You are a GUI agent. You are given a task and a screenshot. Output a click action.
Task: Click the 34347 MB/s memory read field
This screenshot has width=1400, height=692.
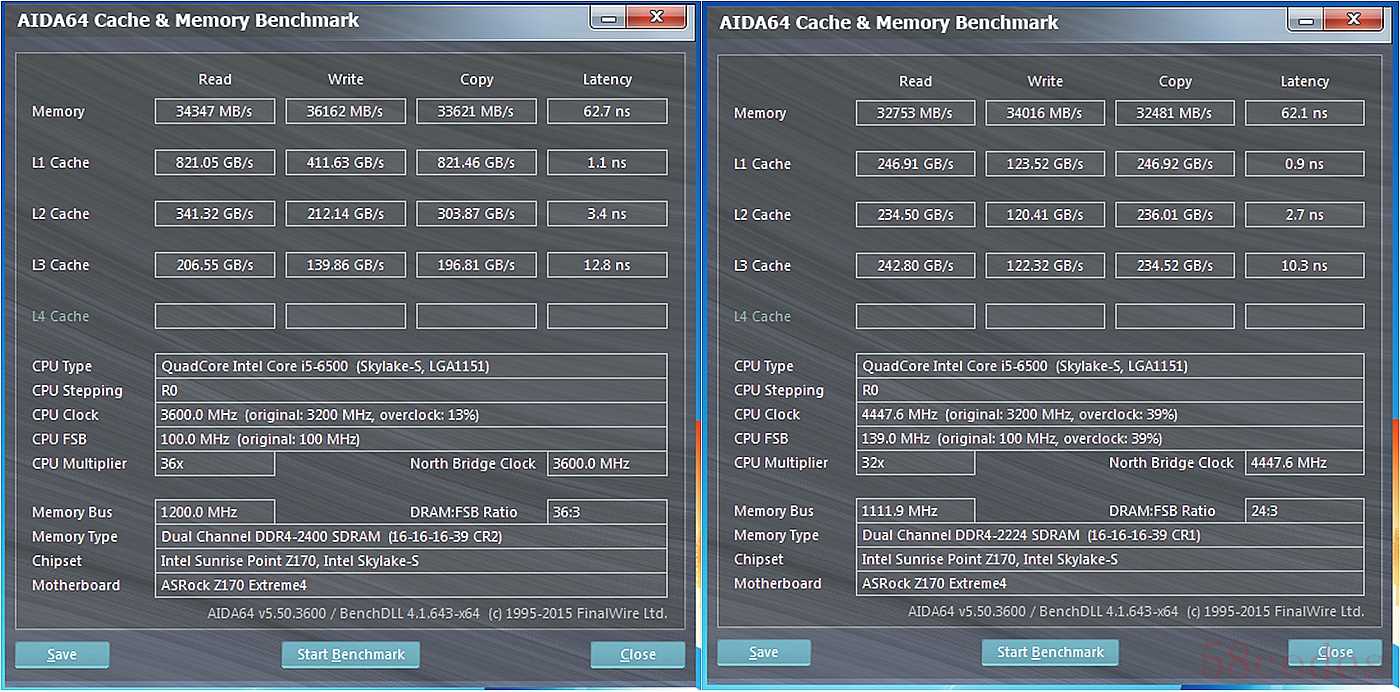click(x=214, y=111)
